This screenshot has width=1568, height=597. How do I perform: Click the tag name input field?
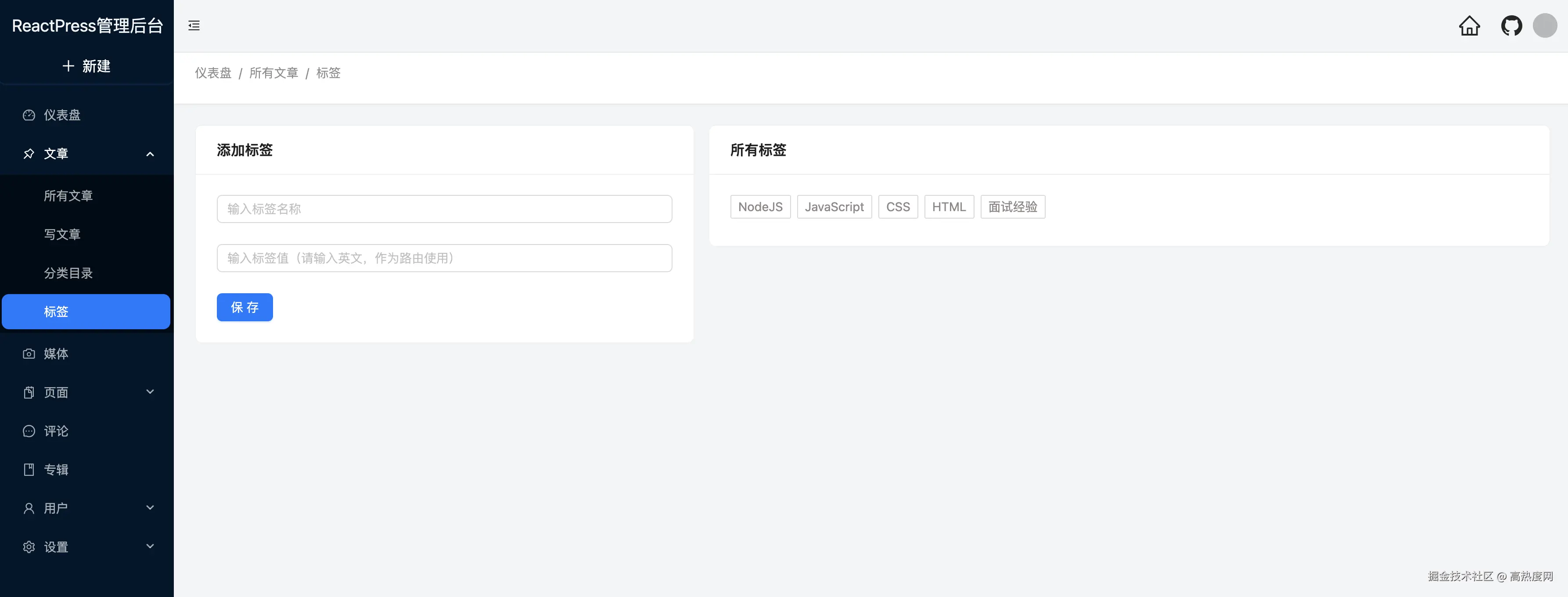[x=444, y=209]
